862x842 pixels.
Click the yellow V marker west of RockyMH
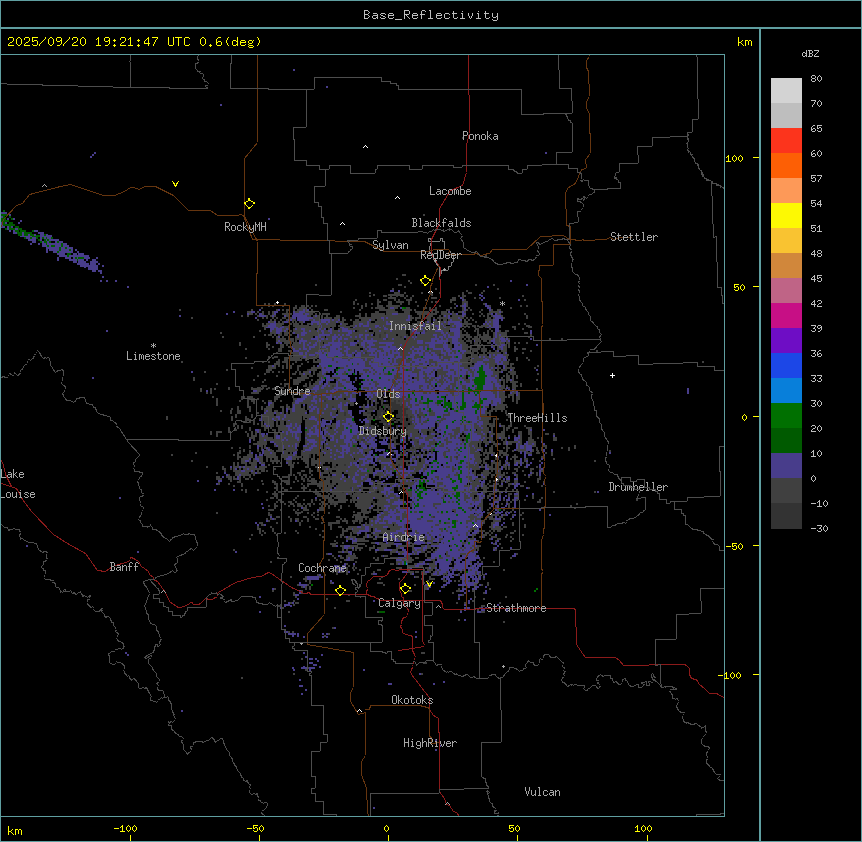[x=175, y=184]
